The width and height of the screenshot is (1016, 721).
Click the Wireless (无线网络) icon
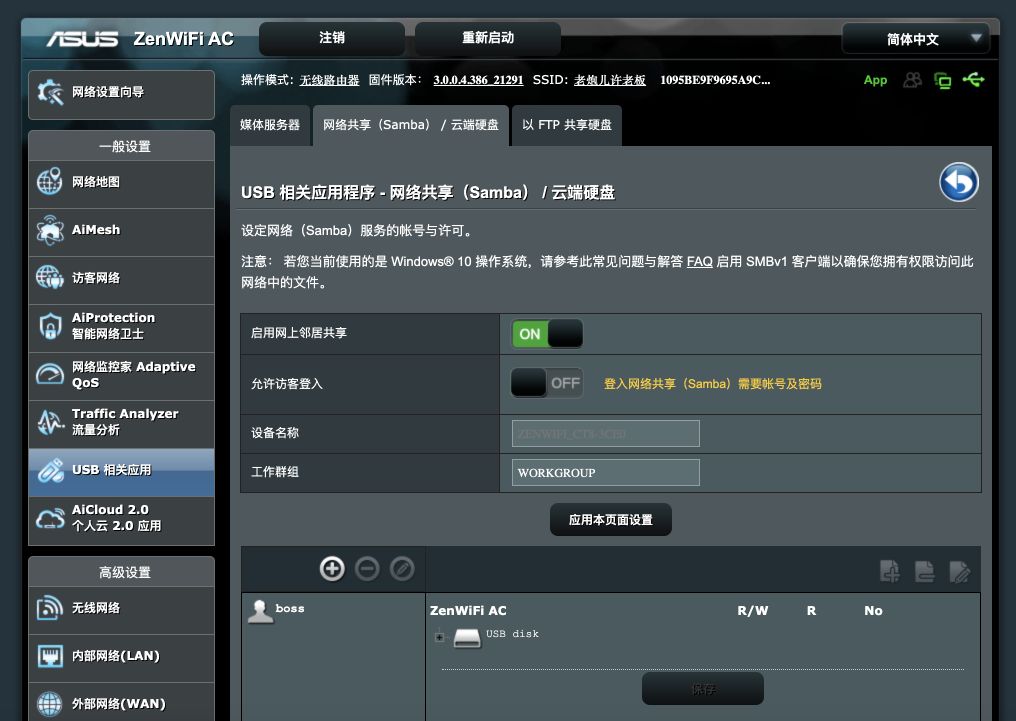(49, 608)
